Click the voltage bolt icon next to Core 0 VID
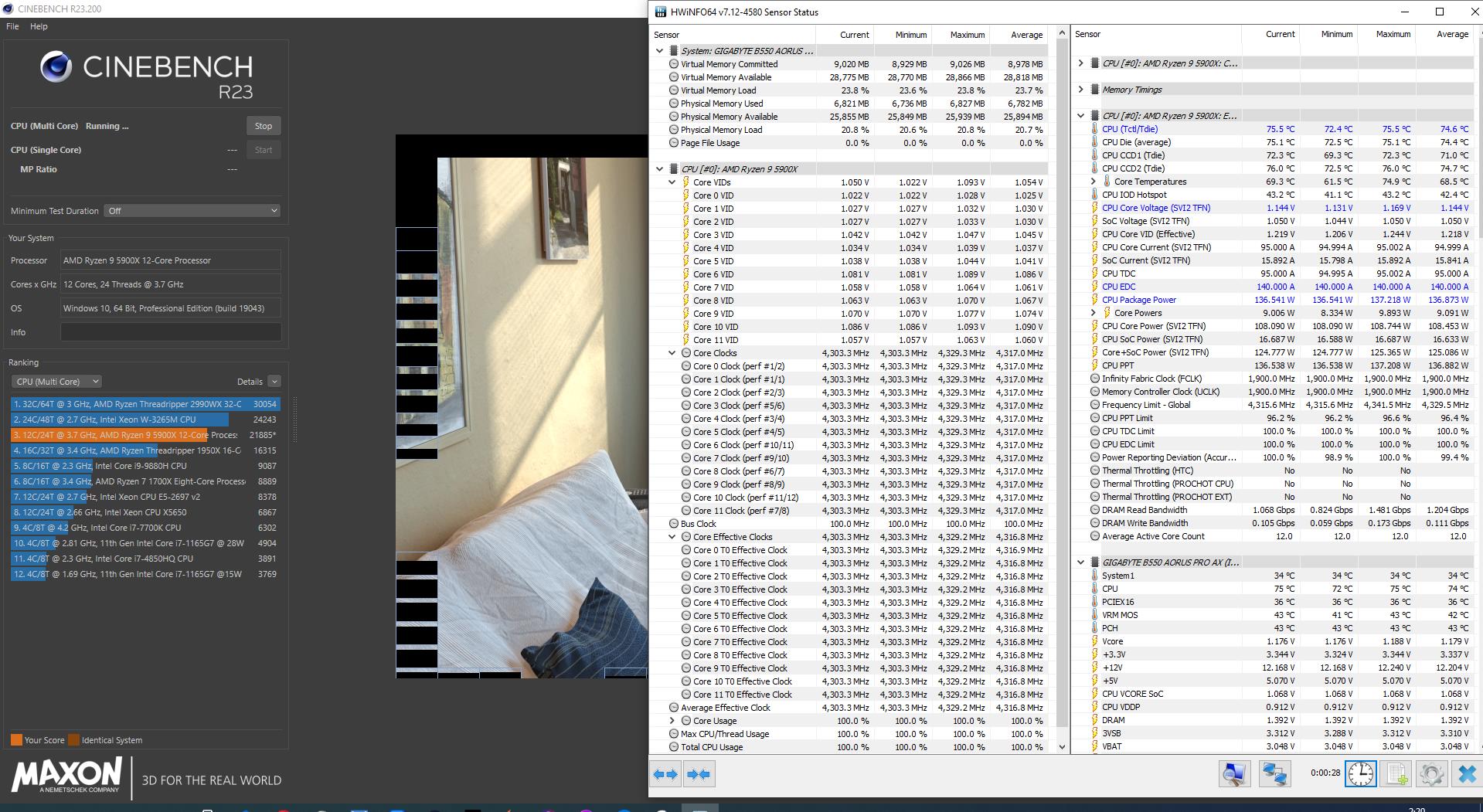1483x812 pixels. click(686, 195)
